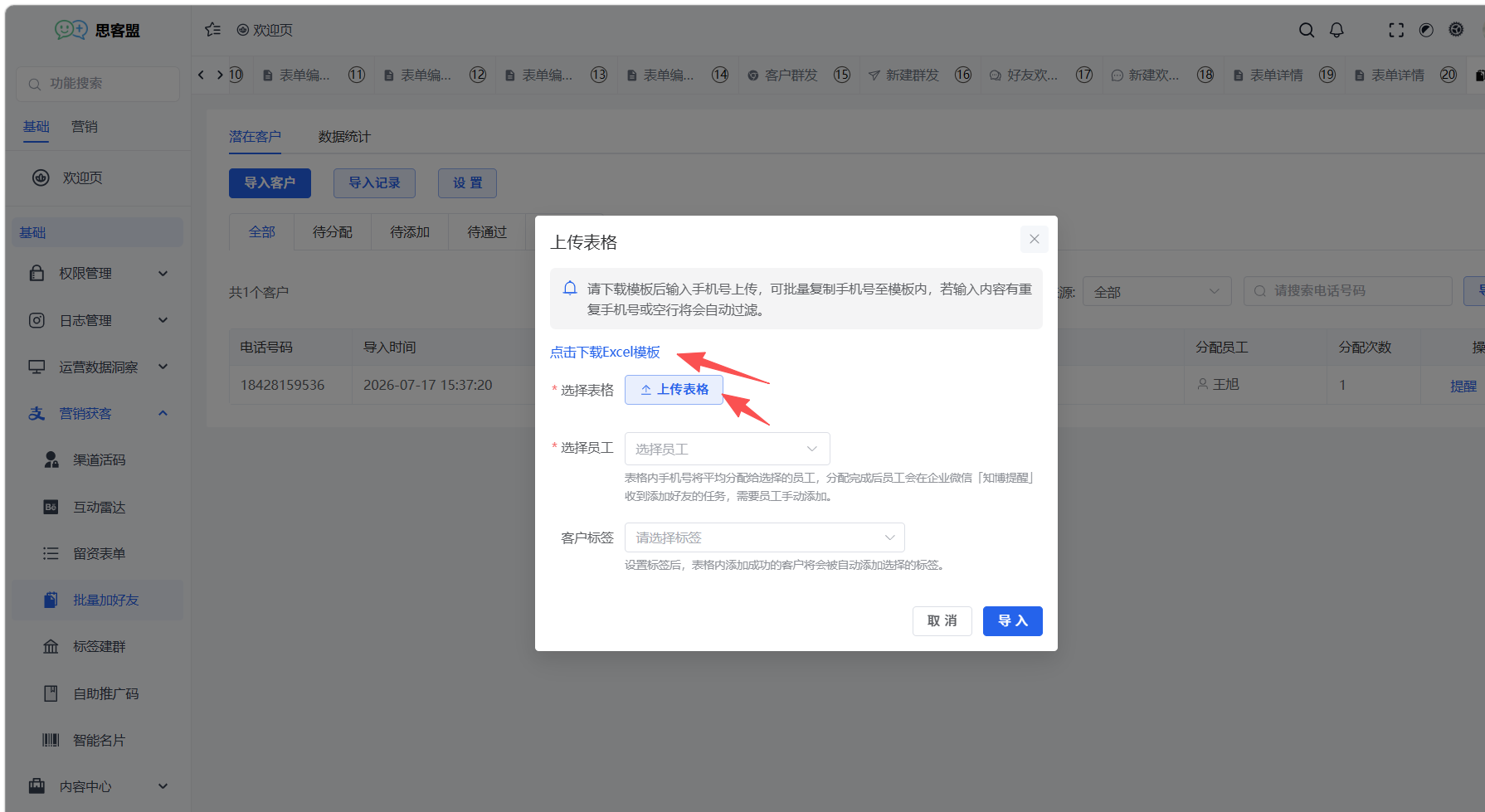Click the 基础 sidebar section header
The image size is (1485, 812).
click(98, 232)
